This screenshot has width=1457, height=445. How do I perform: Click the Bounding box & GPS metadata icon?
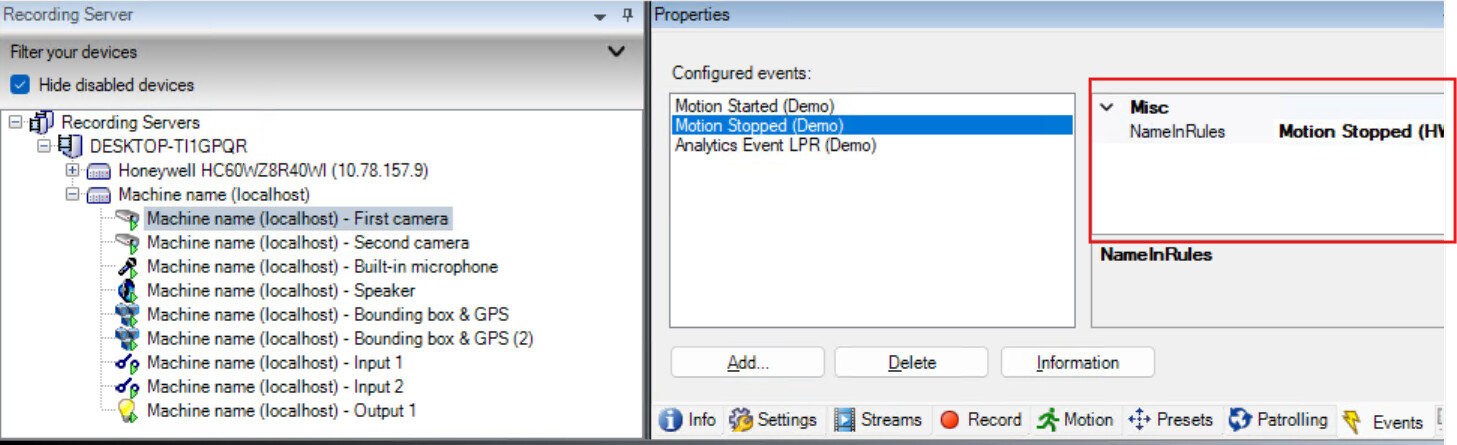127,315
